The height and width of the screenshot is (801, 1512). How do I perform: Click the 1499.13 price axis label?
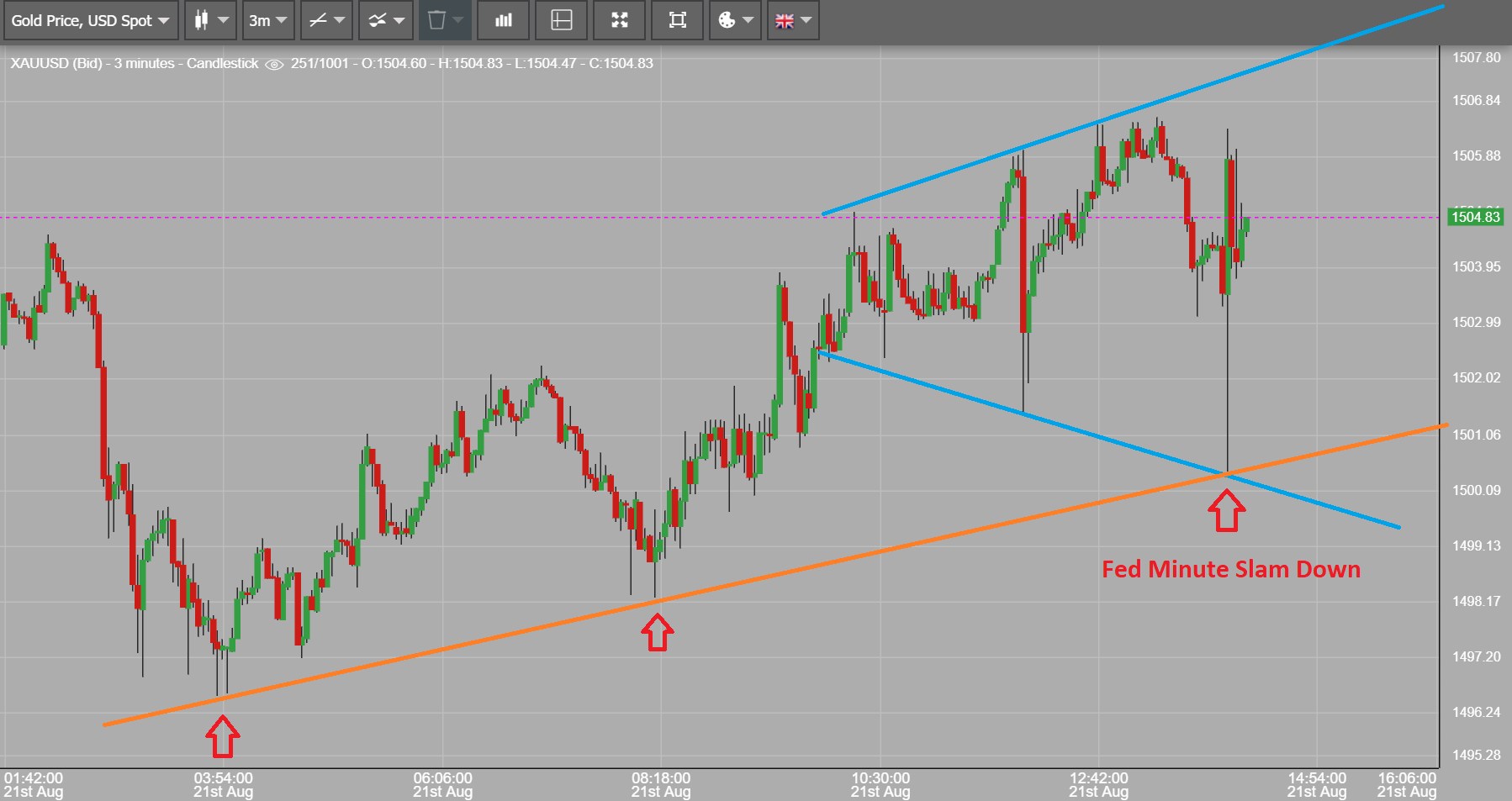click(1476, 545)
